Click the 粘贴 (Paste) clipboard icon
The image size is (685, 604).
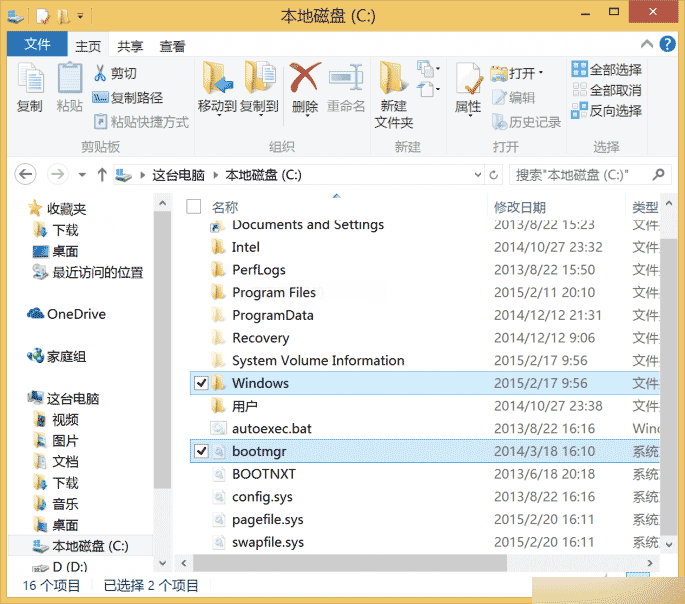(70, 79)
